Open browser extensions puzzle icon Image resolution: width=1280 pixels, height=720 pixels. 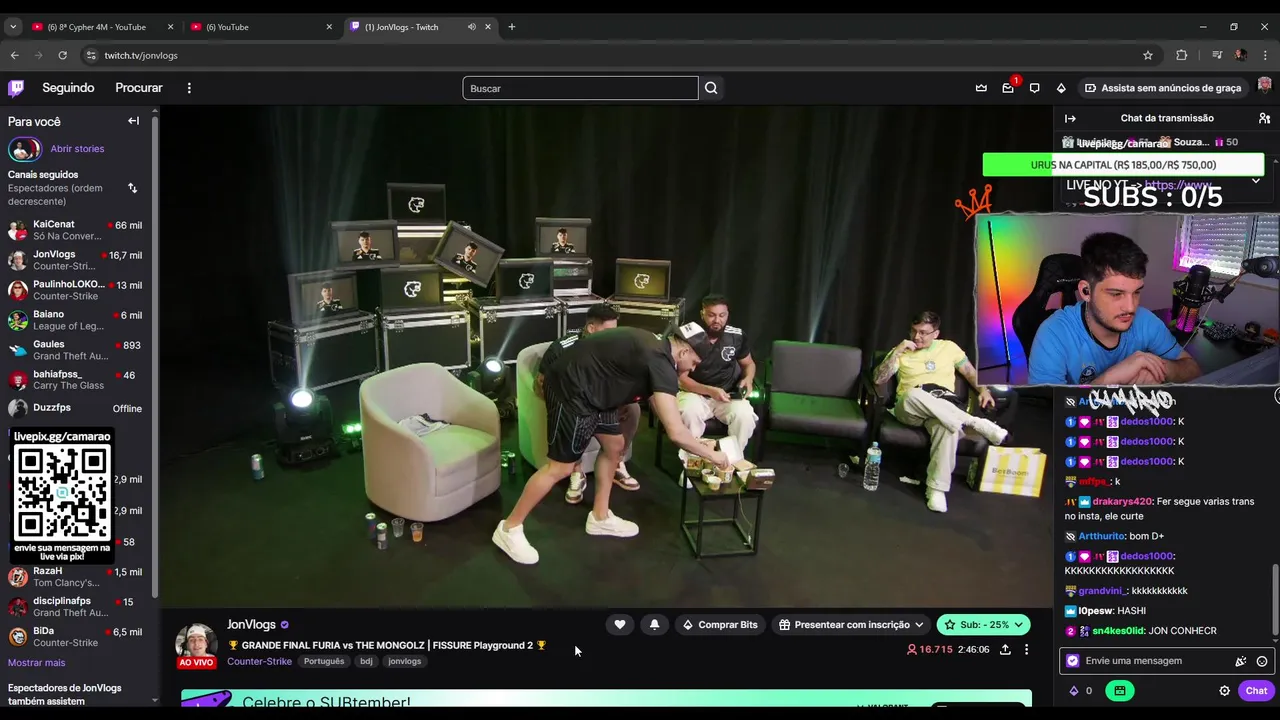point(1182,55)
